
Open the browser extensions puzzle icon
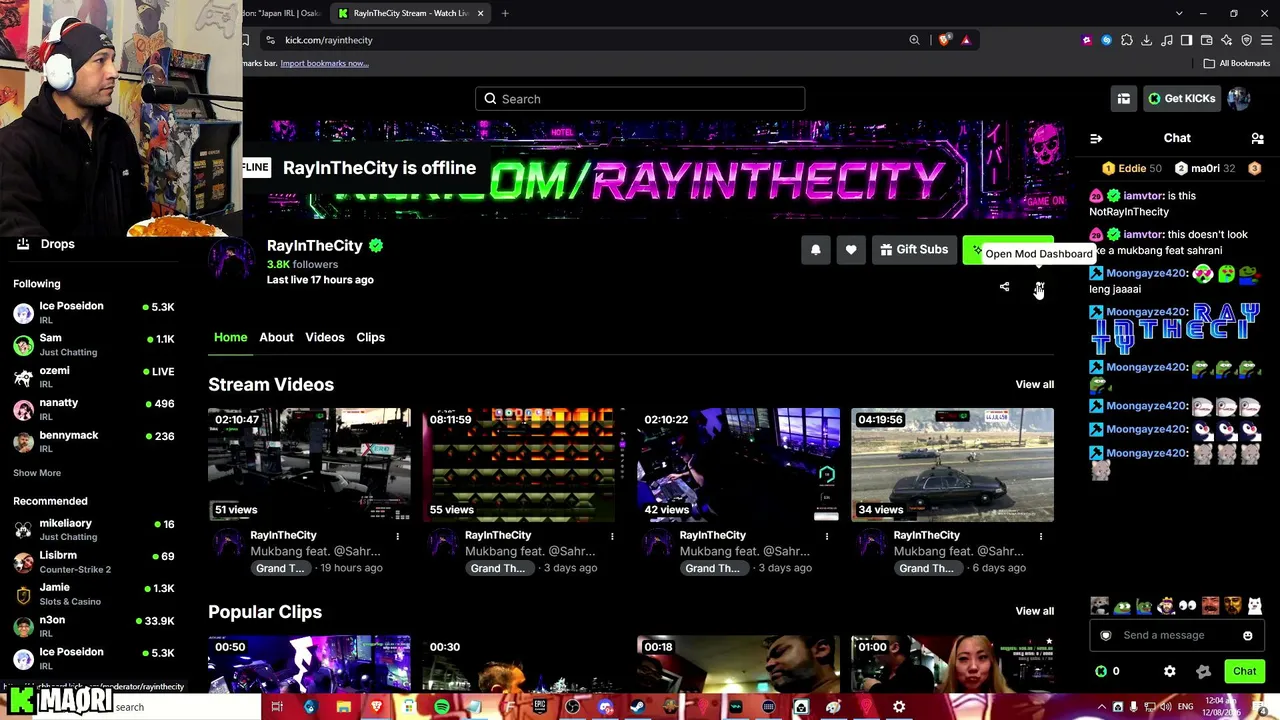(1127, 40)
